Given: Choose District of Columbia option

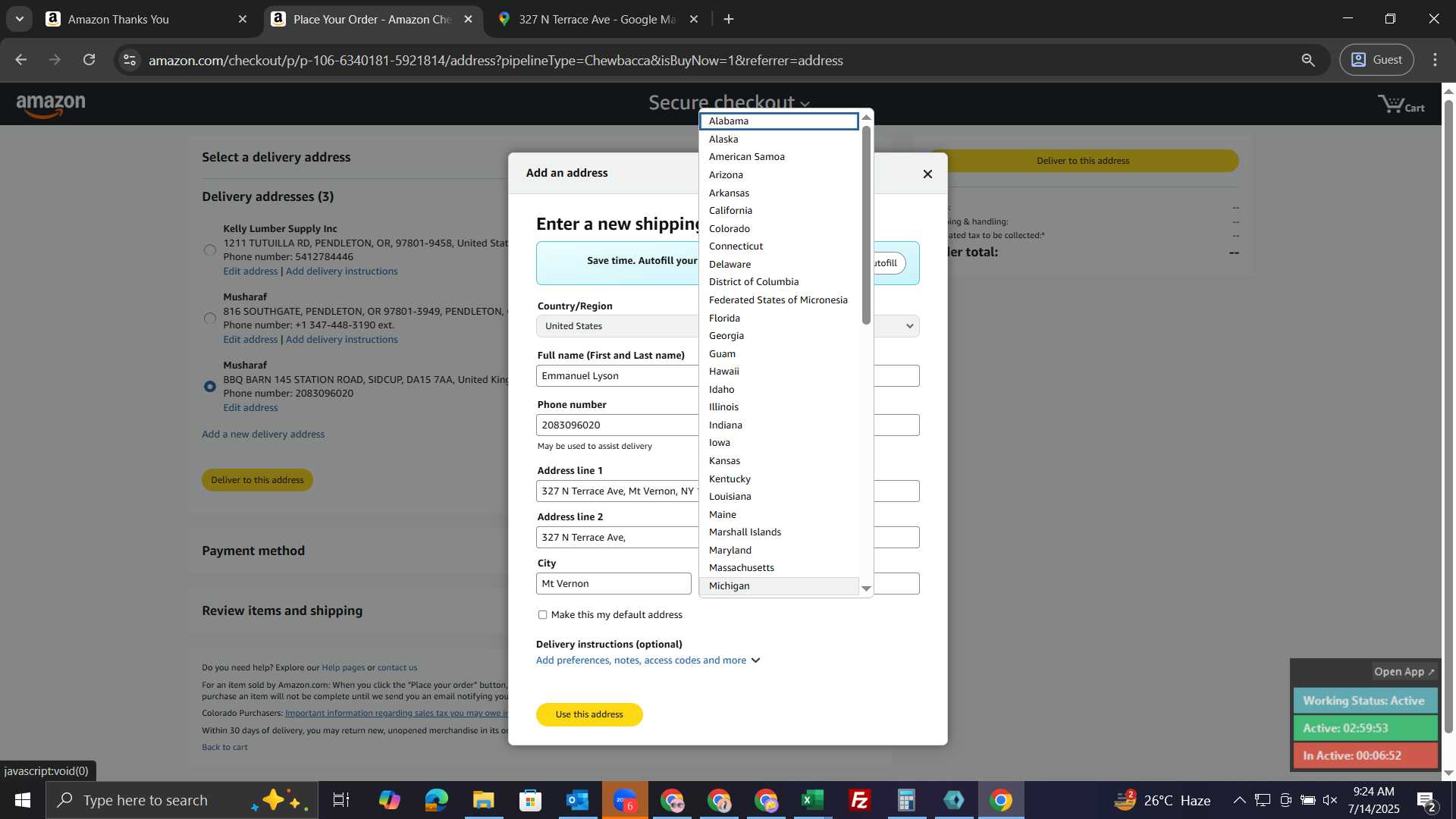Looking at the screenshot, I should [779, 281].
